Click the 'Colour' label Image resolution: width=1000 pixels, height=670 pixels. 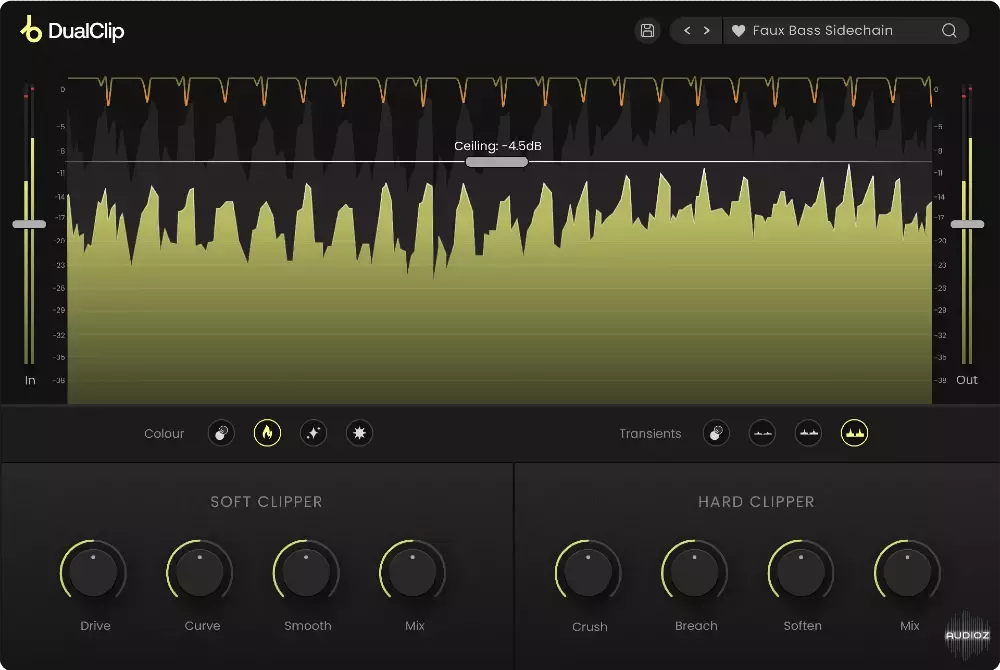point(164,433)
